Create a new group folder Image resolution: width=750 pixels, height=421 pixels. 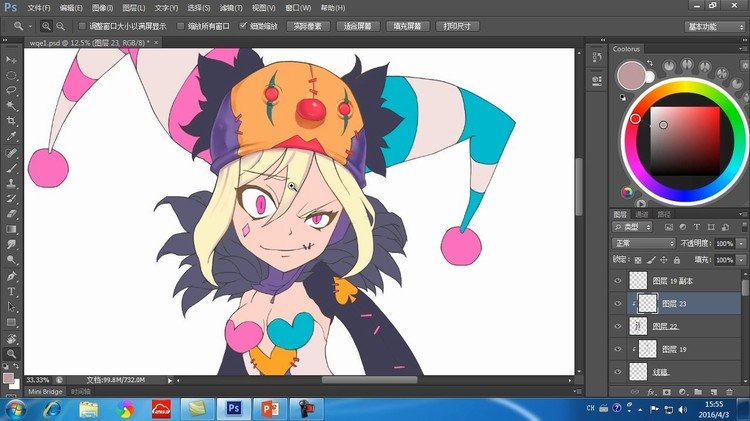click(698, 392)
